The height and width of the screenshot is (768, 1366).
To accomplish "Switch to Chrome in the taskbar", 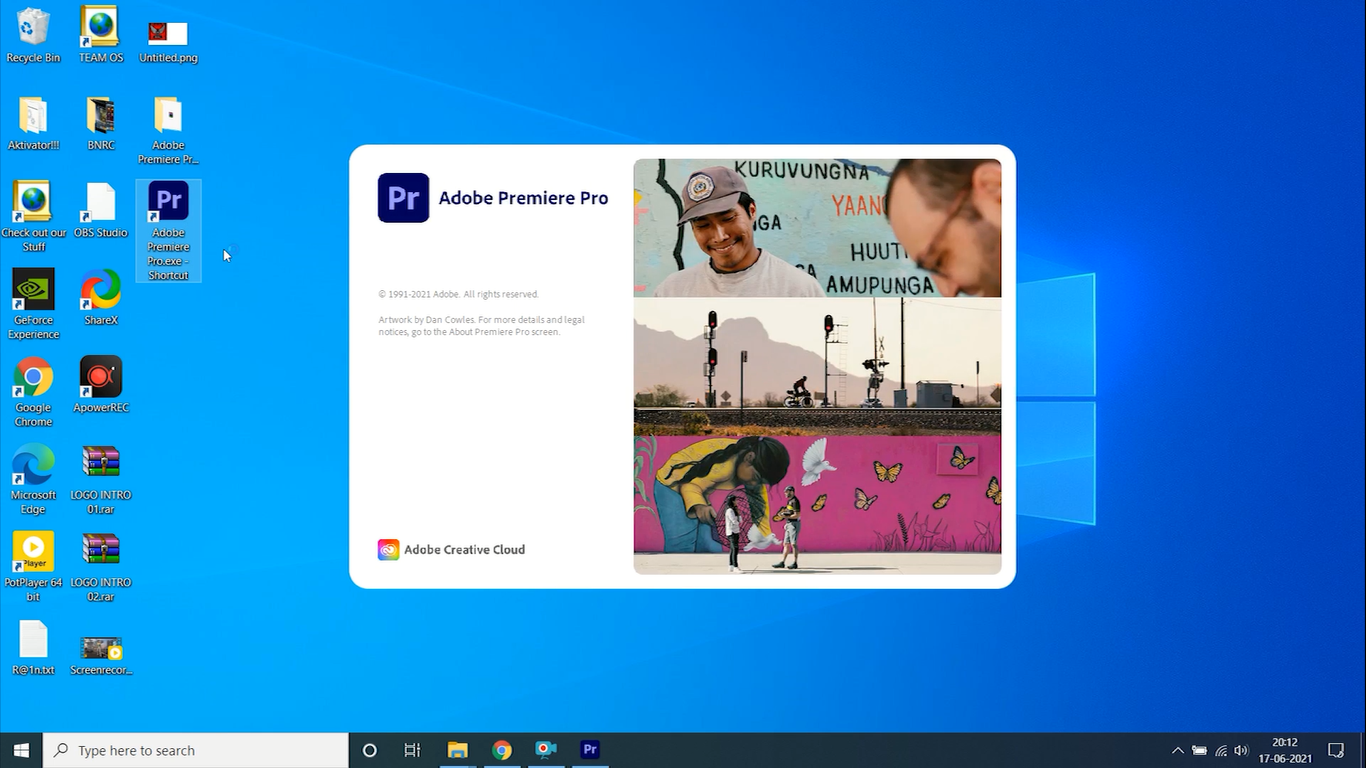I will pos(502,750).
